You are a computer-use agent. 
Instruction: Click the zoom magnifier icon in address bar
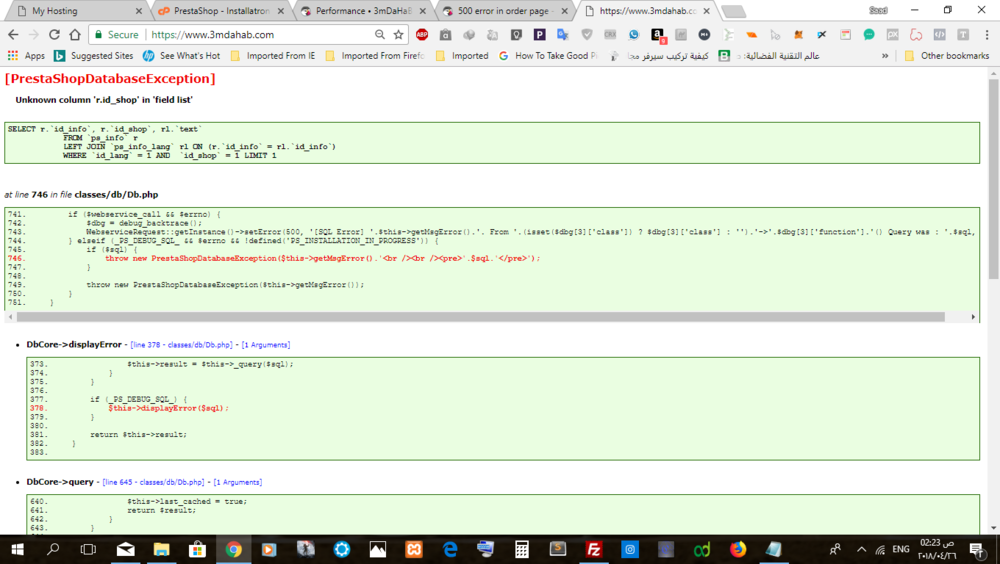(379, 34)
